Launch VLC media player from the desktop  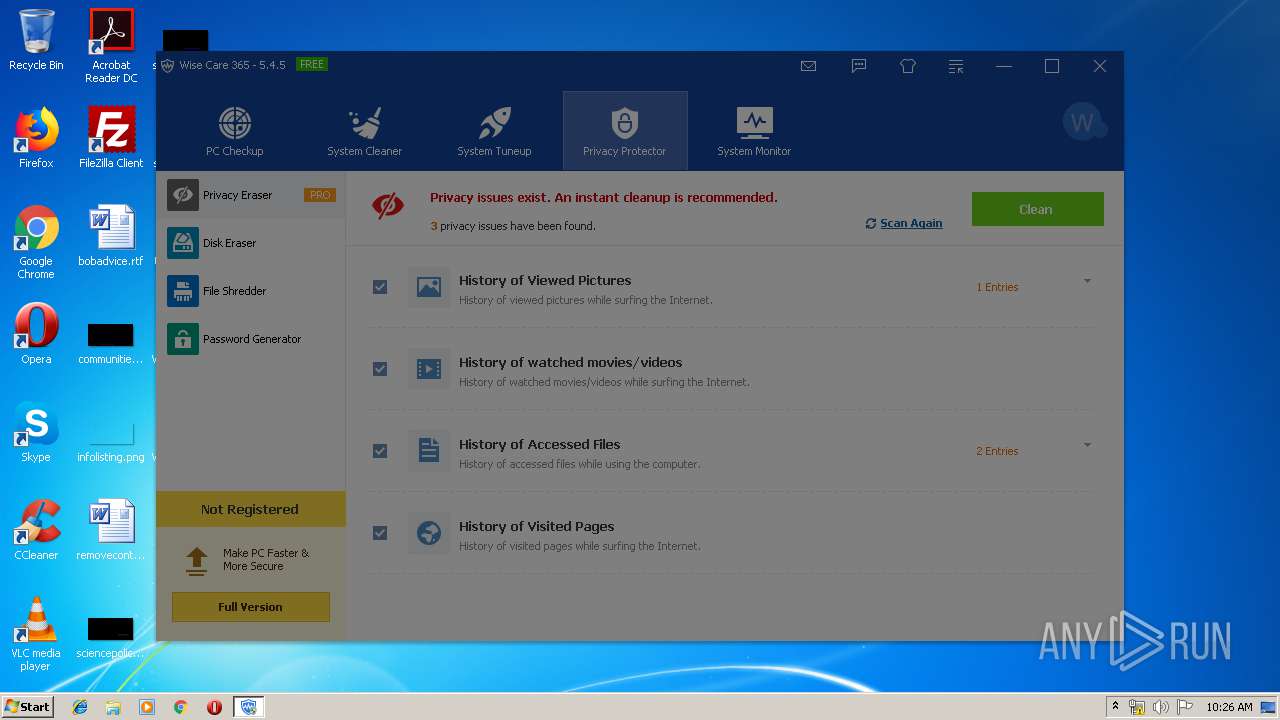click(36, 635)
